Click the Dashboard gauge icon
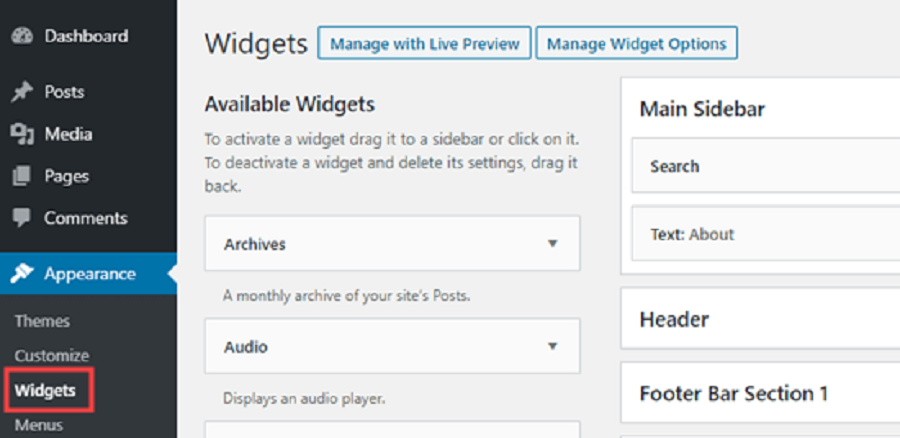Viewport: 900px width, 438px height. coord(22,36)
